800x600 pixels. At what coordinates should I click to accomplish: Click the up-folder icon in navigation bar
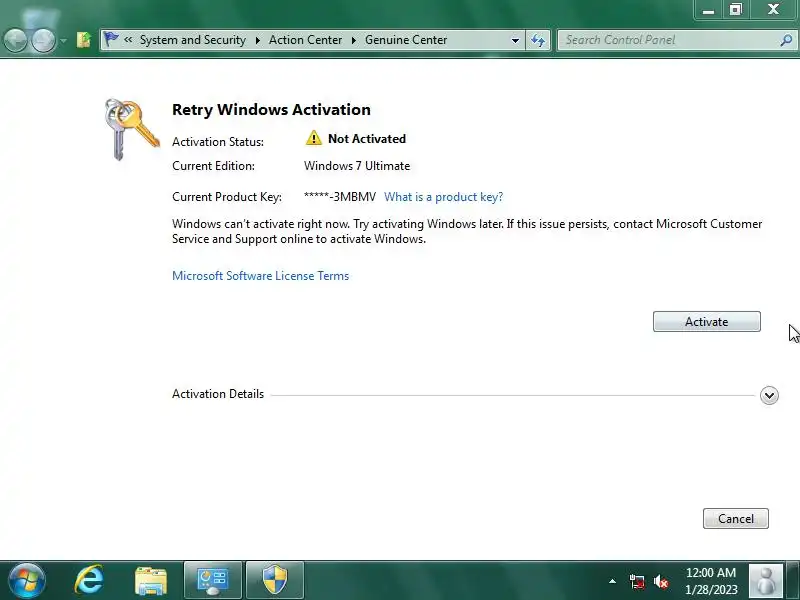point(84,40)
